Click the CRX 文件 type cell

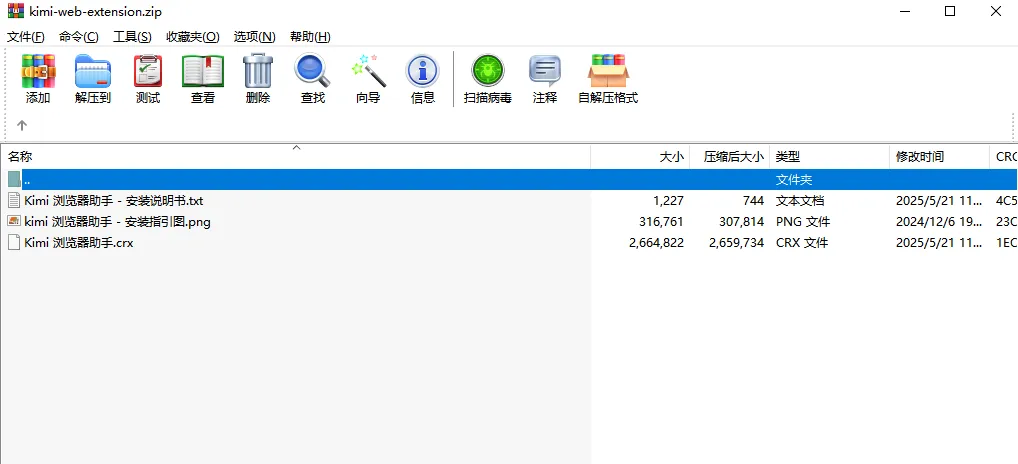click(x=802, y=243)
